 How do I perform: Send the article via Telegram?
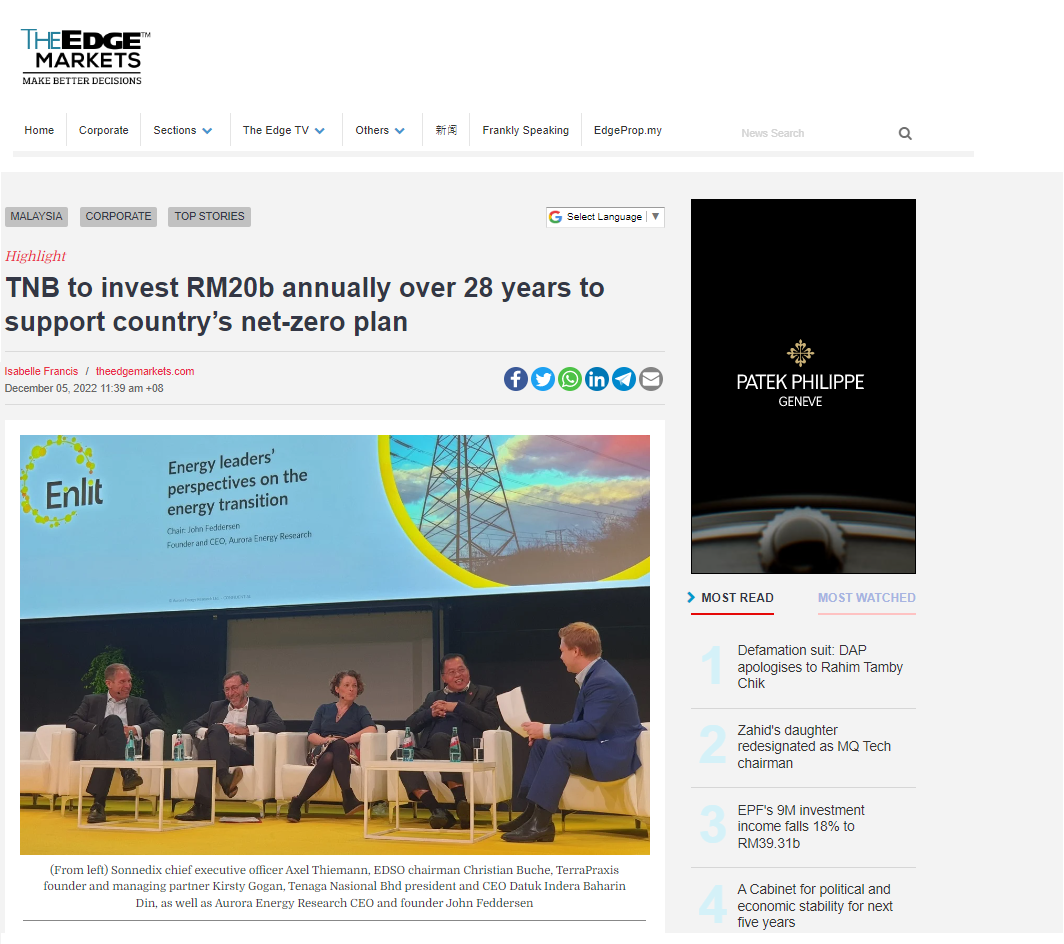(x=623, y=379)
